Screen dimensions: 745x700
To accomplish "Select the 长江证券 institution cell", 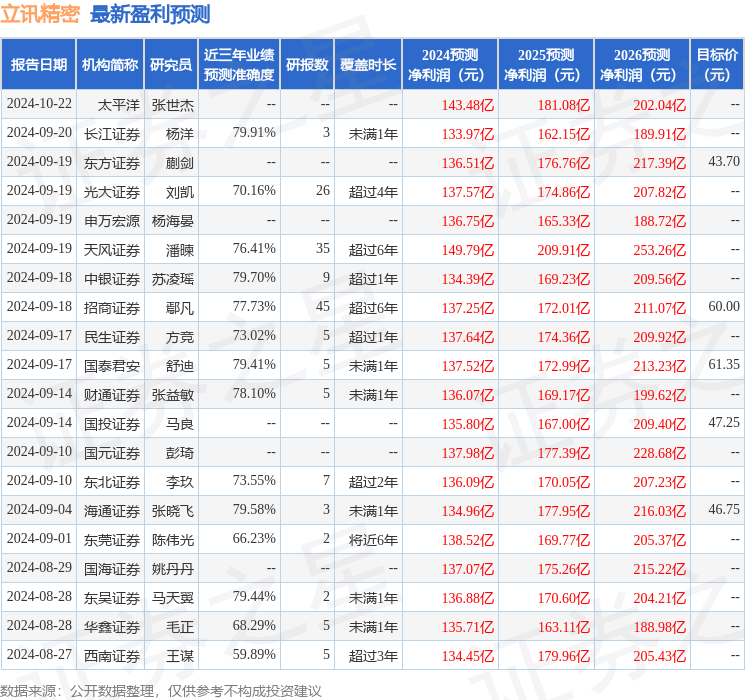I will coord(112,134).
